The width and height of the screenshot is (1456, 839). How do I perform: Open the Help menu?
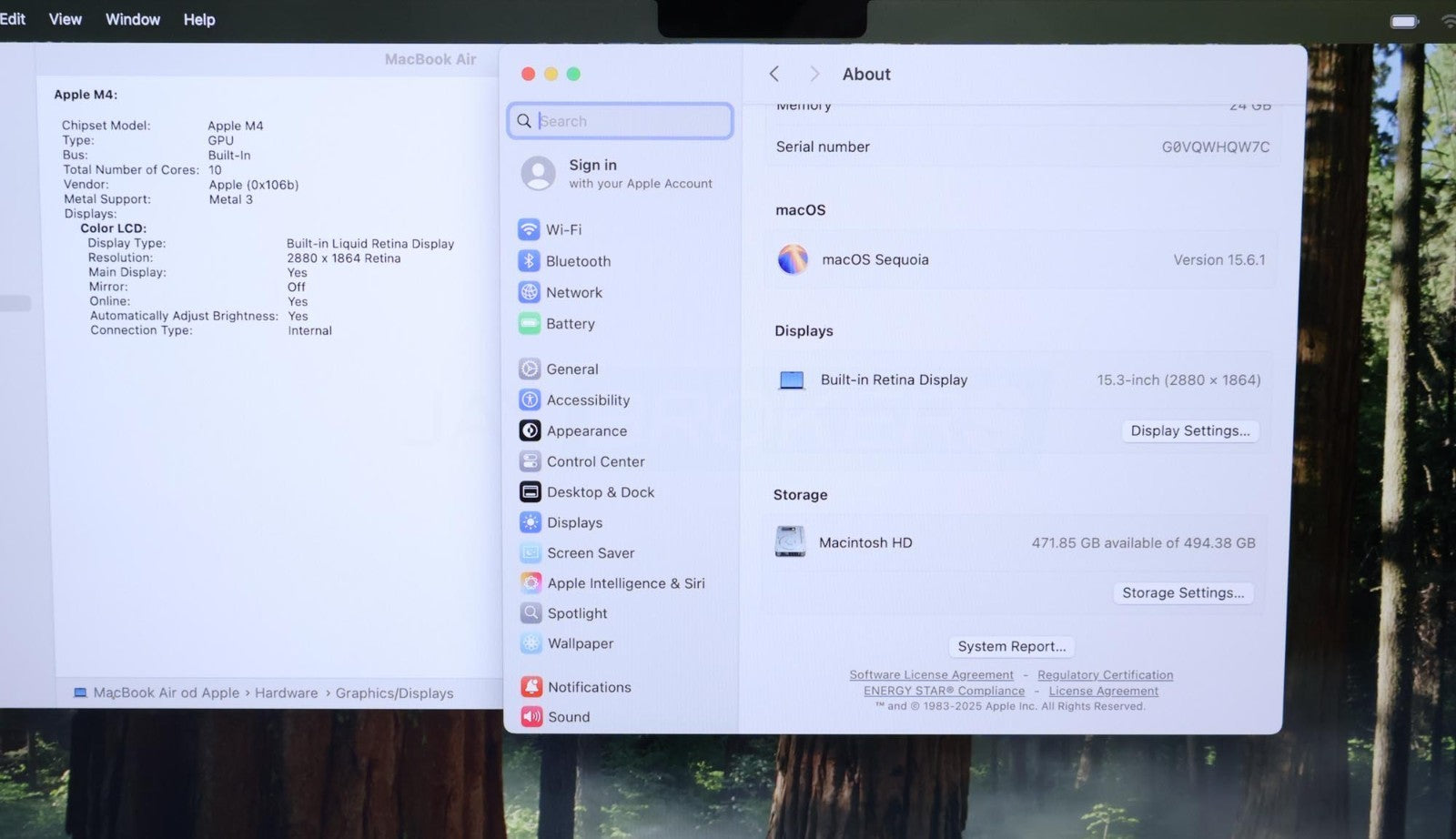pyautogui.click(x=199, y=19)
